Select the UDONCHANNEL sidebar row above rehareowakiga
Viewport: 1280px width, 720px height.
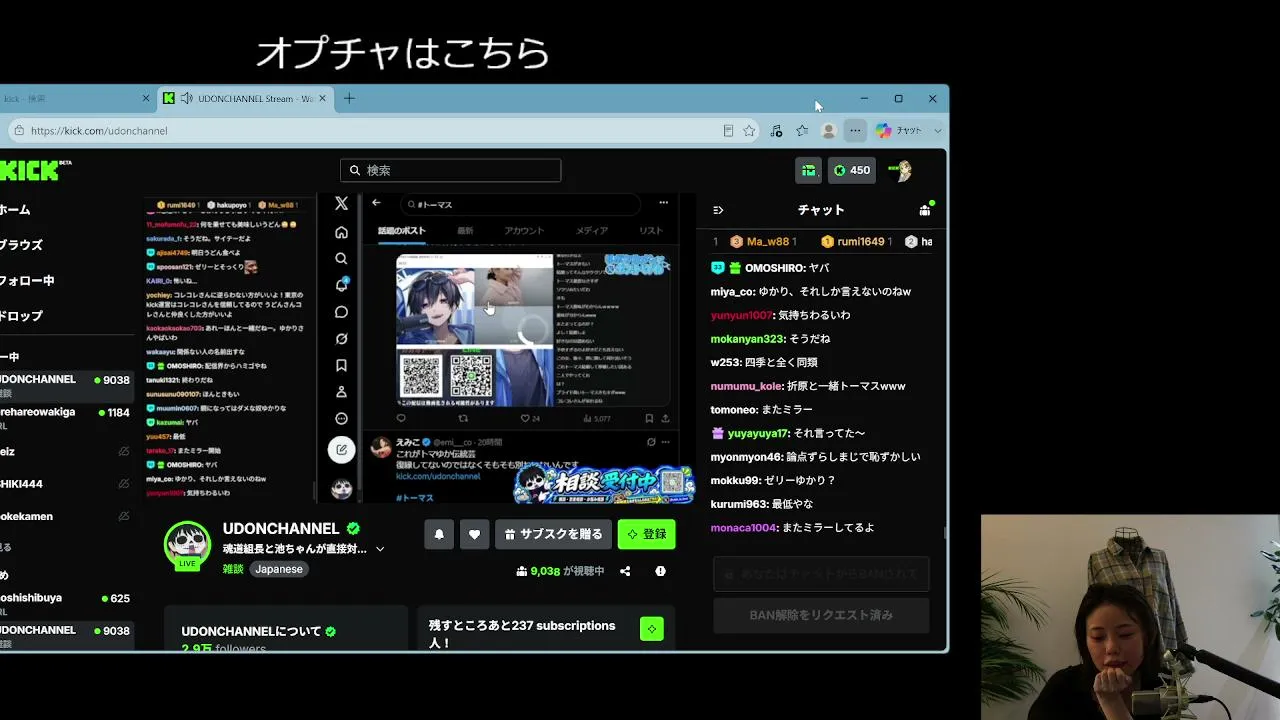tap(66, 384)
